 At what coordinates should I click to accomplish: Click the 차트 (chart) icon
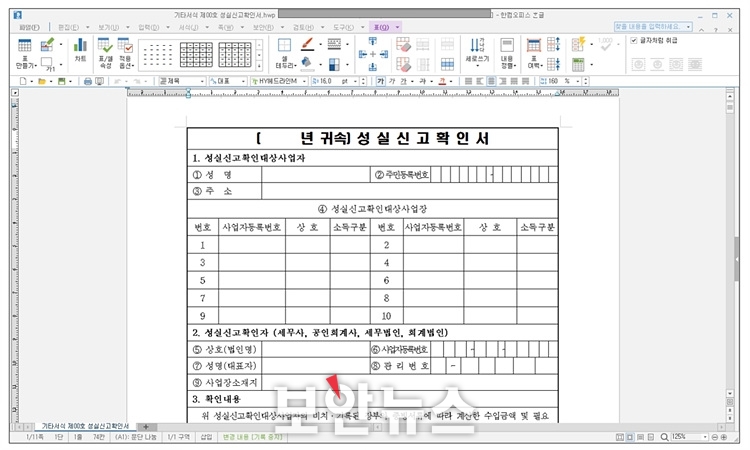[x=80, y=45]
